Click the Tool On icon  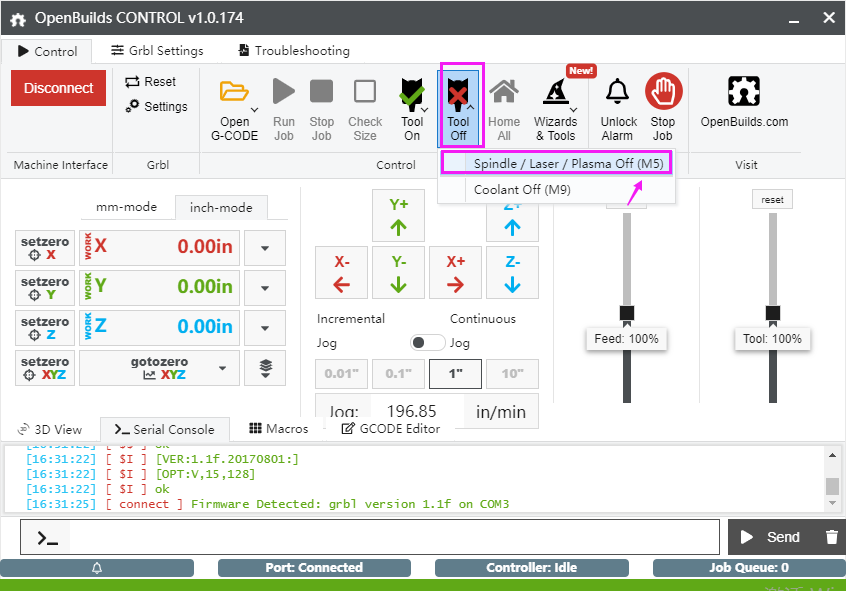point(412,92)
